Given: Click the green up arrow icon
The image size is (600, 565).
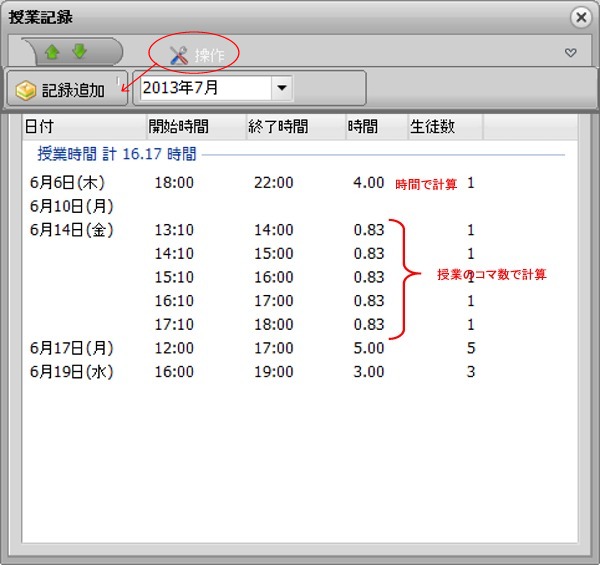Looking at the screenshot, I should coord(52,52).
